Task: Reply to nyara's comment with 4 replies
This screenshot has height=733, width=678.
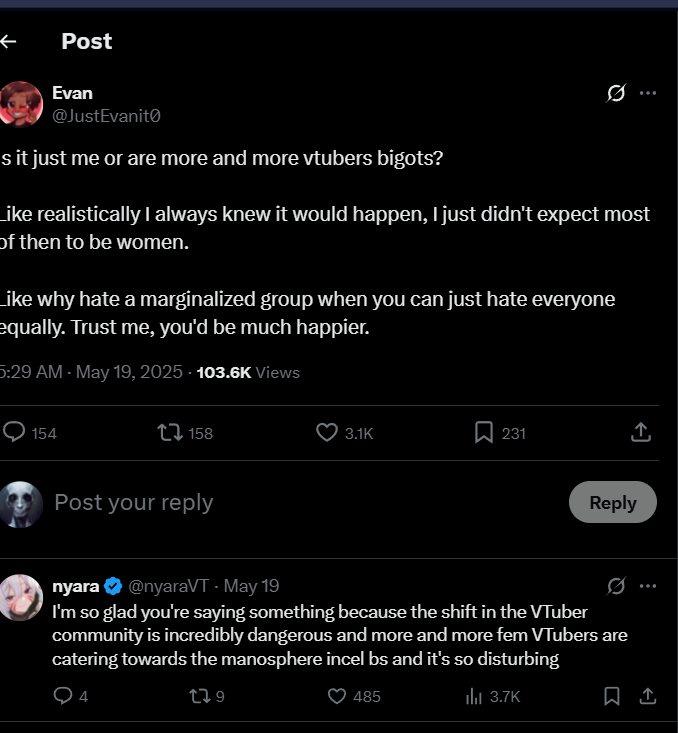Action: coord(63,695)
